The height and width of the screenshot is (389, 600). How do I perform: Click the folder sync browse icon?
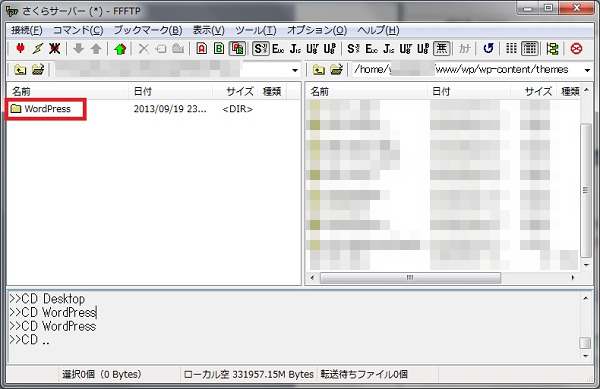(x=552, y=49)
